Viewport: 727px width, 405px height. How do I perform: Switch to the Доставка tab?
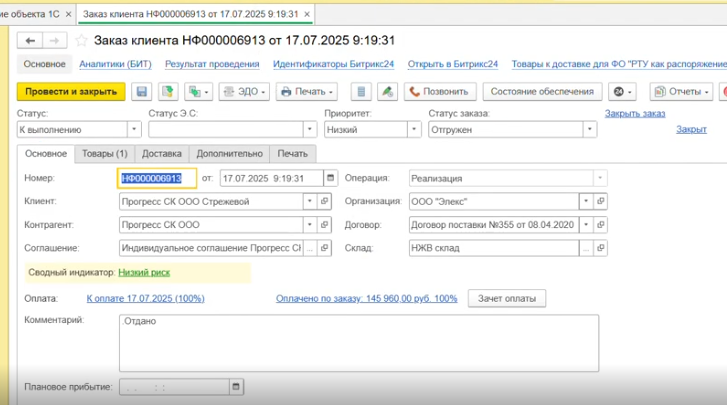tap(162, 153)
